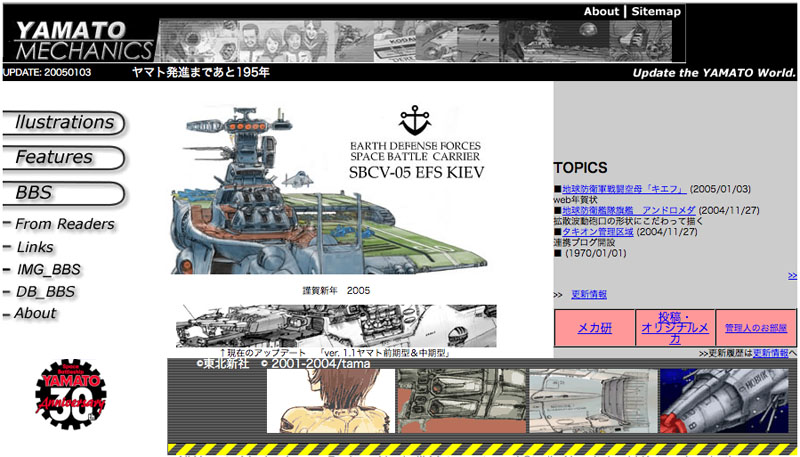This screenshot has height=457, width=800.
Task: Open DB_BBS from the sidebar
Action: [45, 291]
